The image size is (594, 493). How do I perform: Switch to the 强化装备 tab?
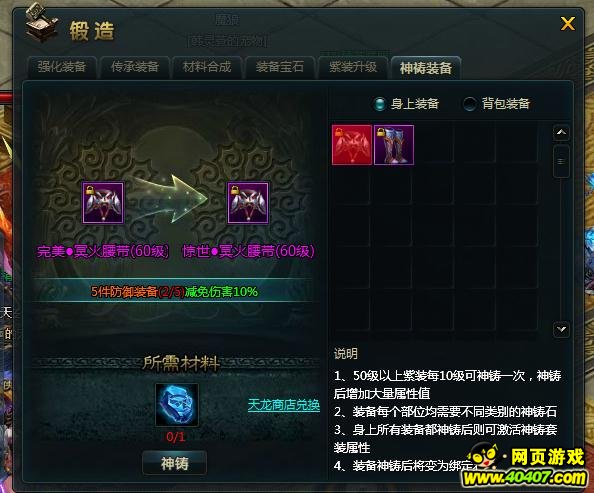tap(62, 67)
